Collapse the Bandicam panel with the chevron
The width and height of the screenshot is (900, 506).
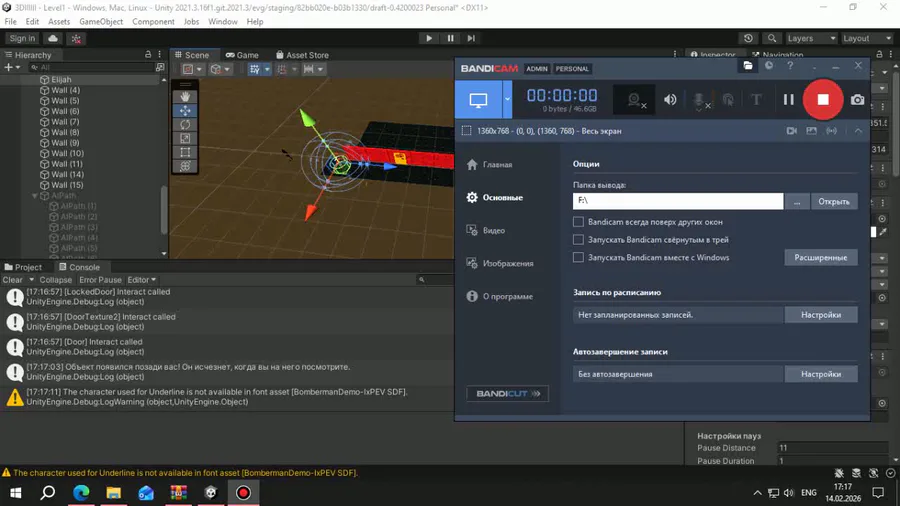858,131
